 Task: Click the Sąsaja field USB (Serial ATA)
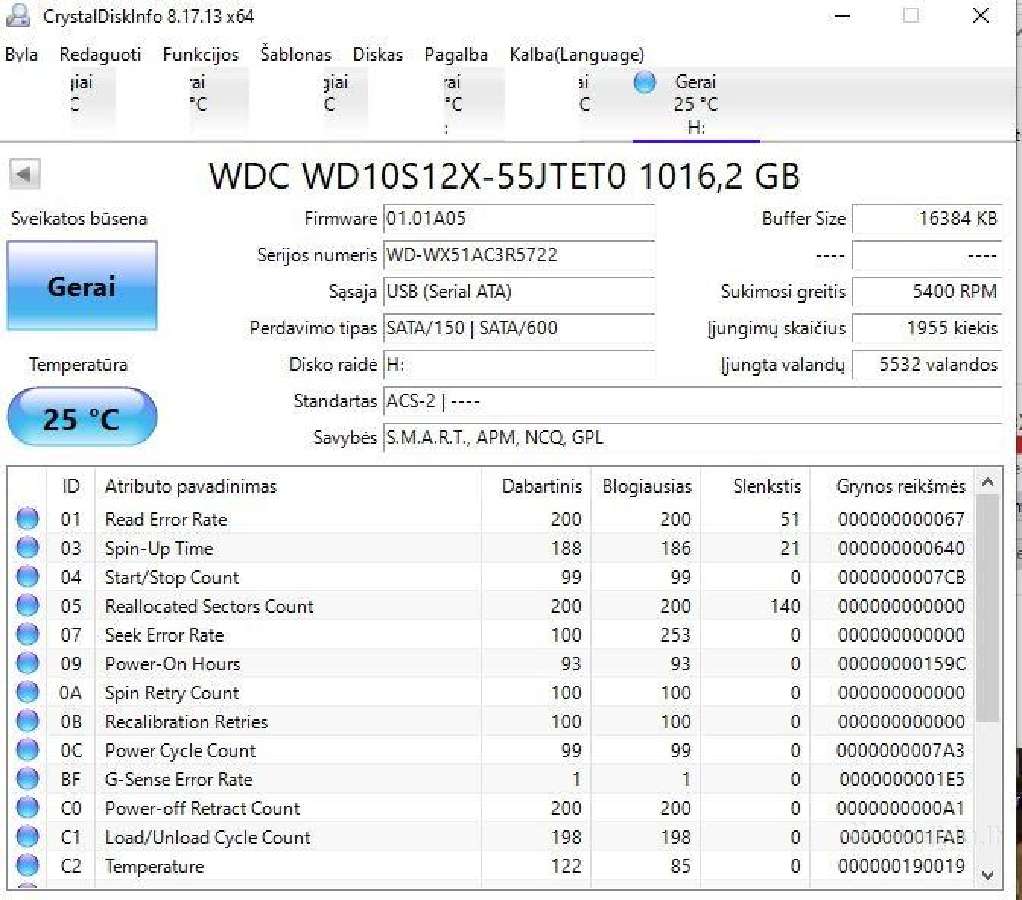click(x=519, y=292)
